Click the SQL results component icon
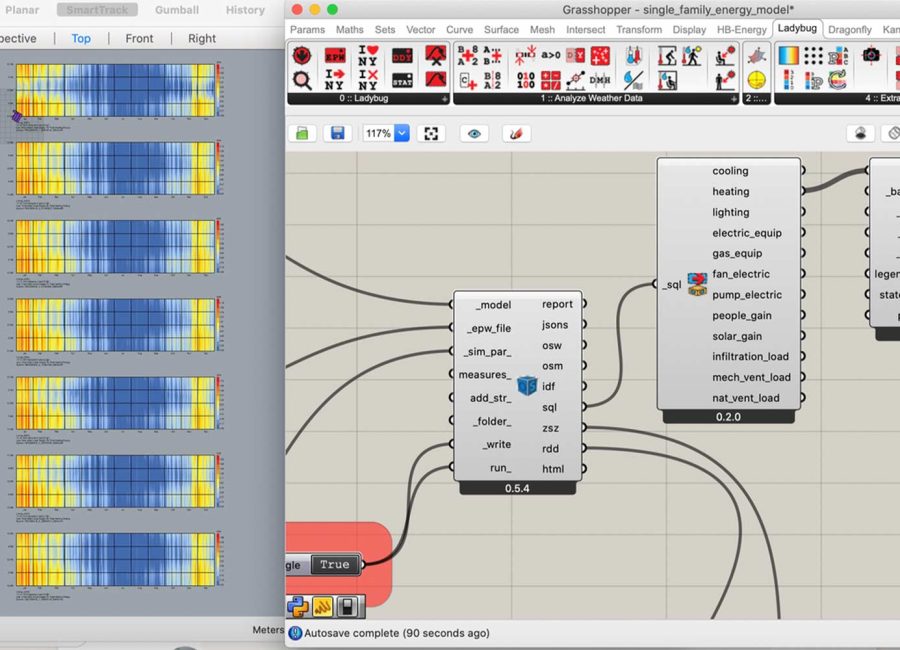900x650 pixels. (697, 284)
